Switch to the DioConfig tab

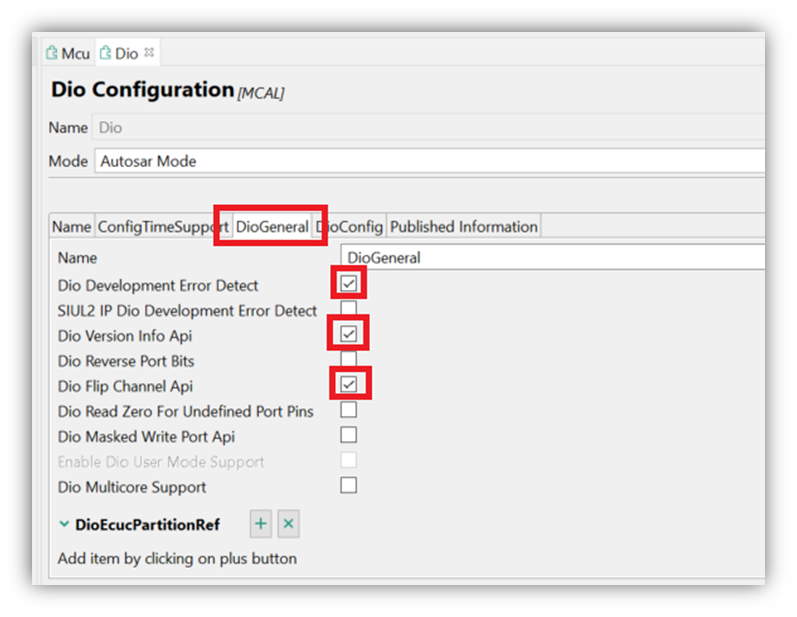point(351,227)
